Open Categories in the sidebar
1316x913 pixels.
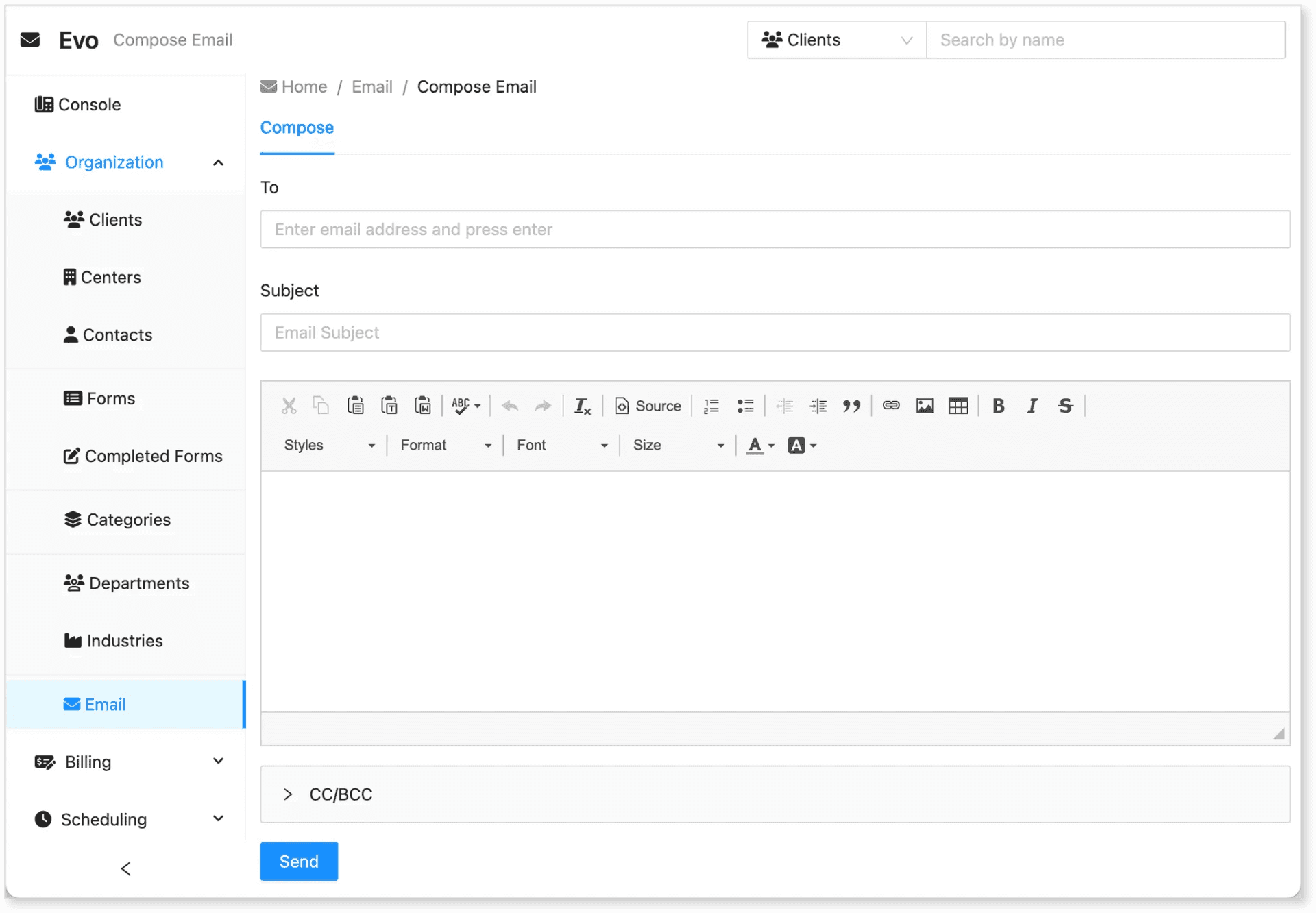[117, 520]
